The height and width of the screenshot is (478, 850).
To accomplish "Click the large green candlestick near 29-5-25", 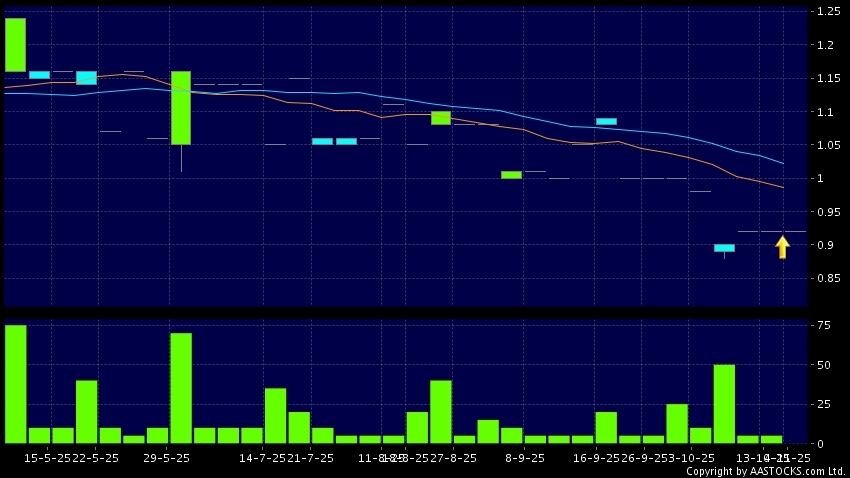I will [x=180, y=107].
